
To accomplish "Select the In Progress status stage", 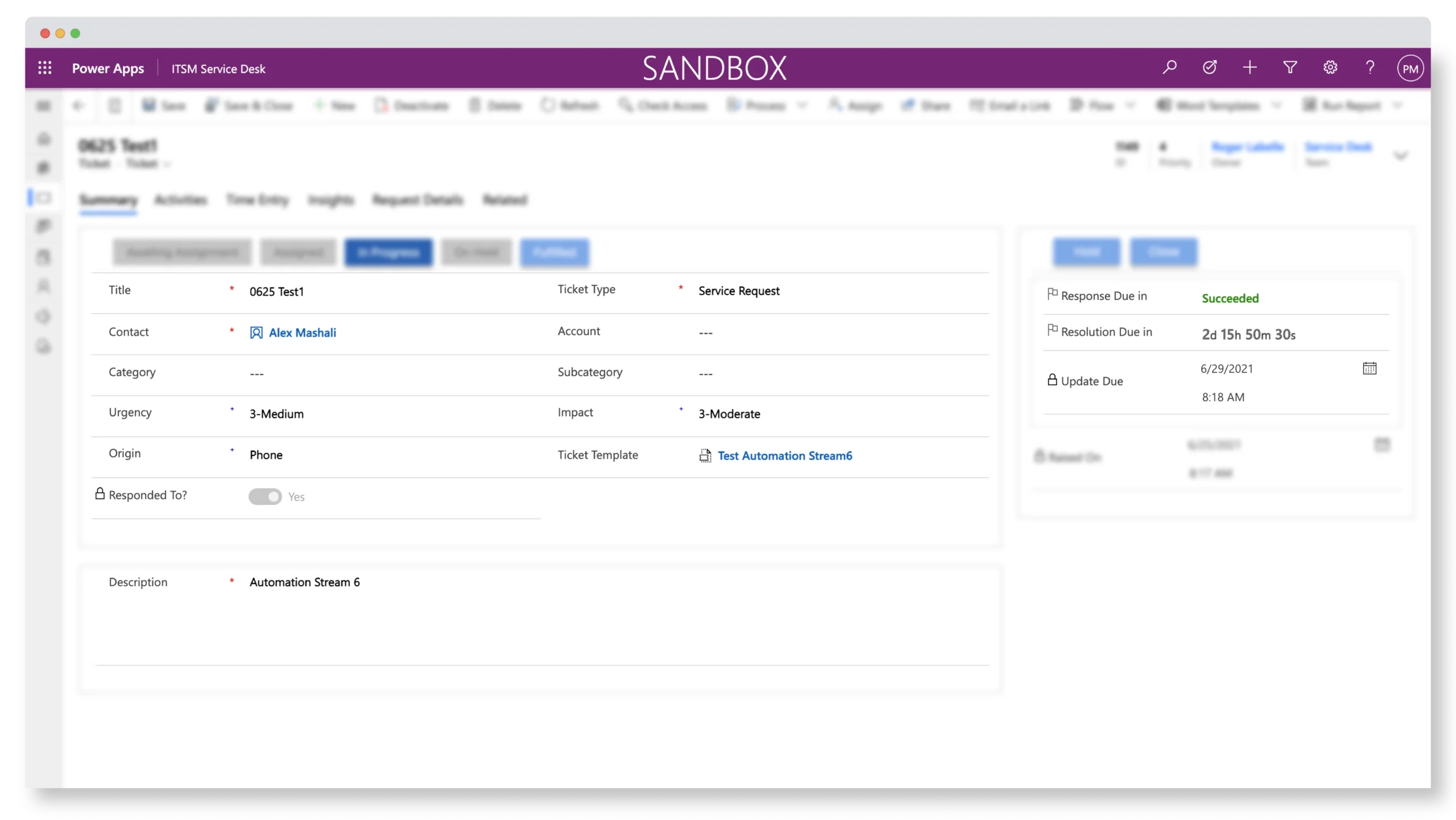I will coord(388,251).
